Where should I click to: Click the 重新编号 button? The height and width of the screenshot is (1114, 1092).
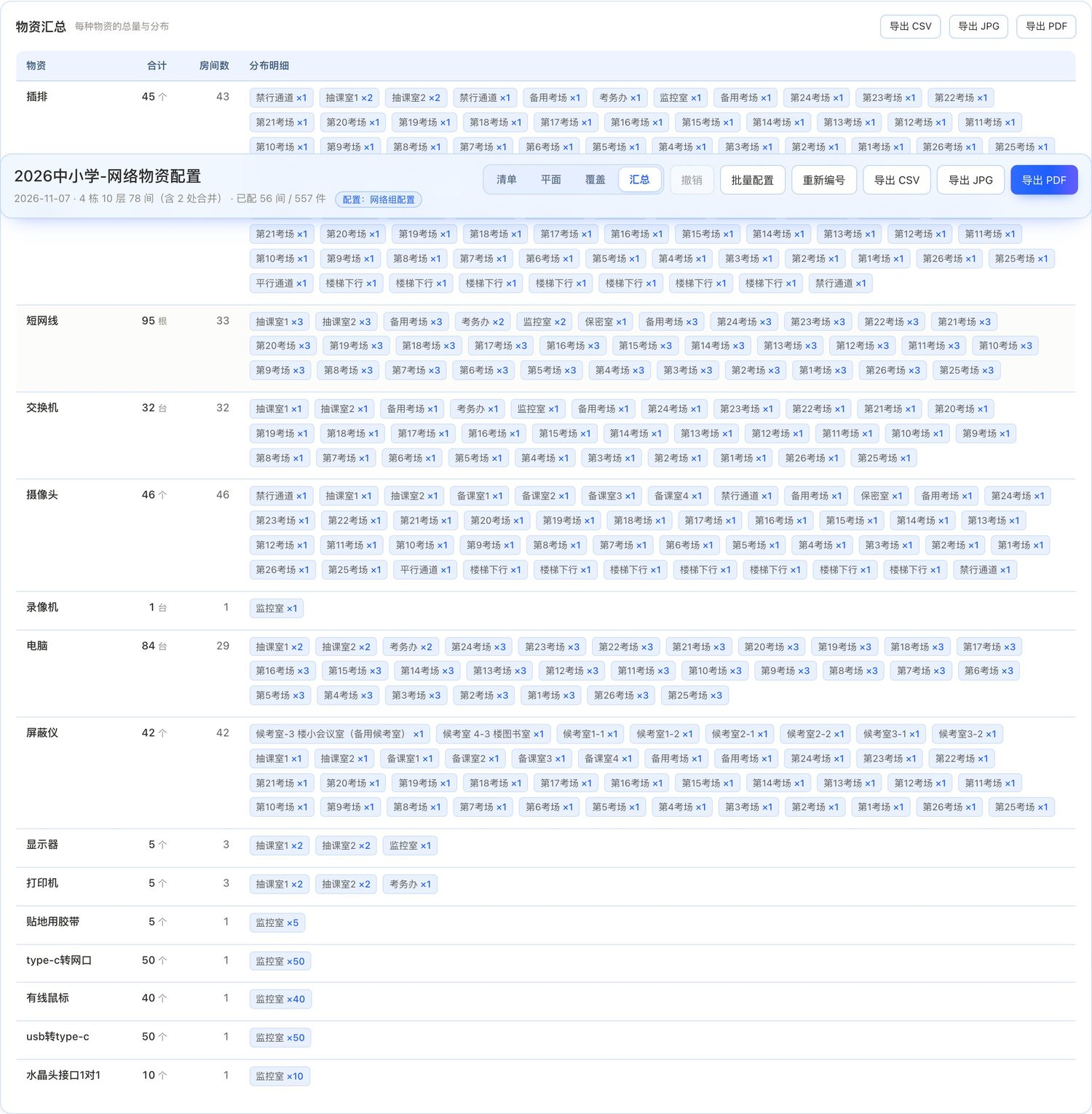[824, 181]
